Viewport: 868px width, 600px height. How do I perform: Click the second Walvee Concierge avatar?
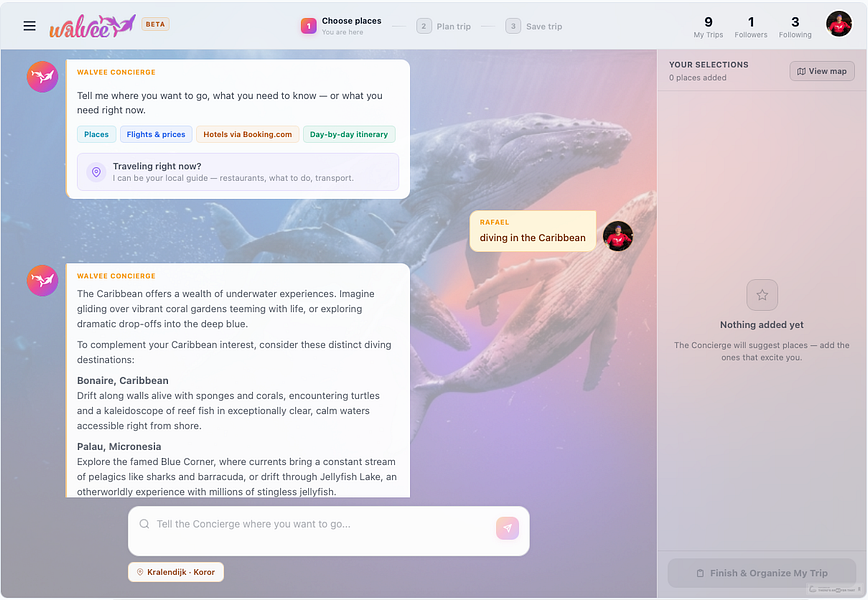pos(43,281)
